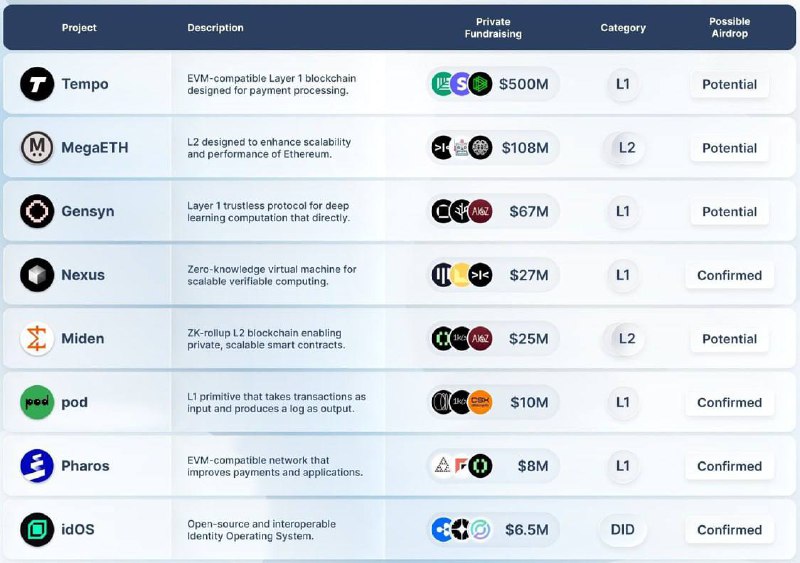Click the Miden orange logo icon
The width and height of the screenshot is (800, 563).
click(37, 339)
